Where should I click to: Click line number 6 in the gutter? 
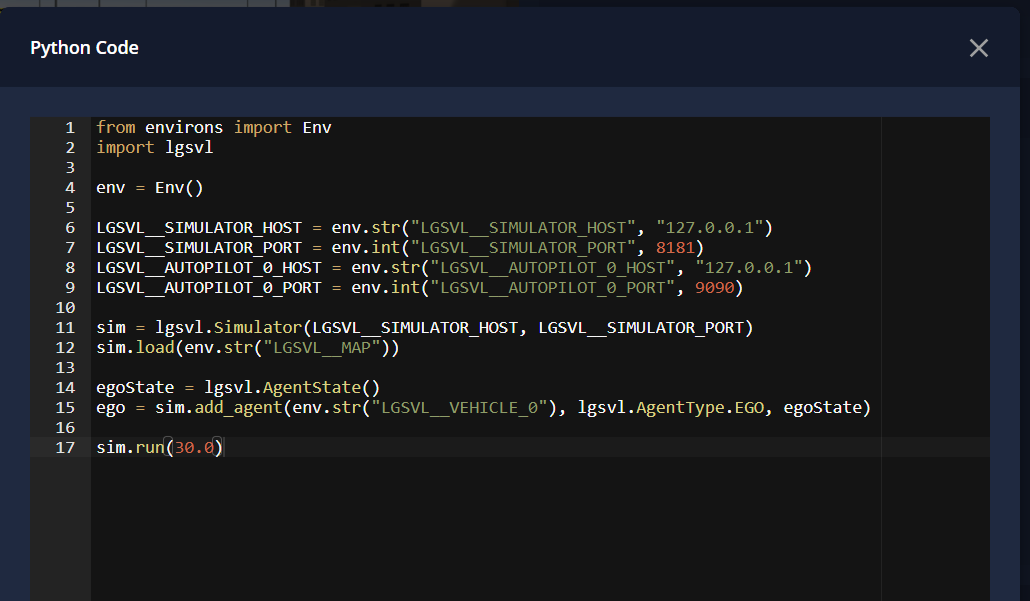(70, 228)
